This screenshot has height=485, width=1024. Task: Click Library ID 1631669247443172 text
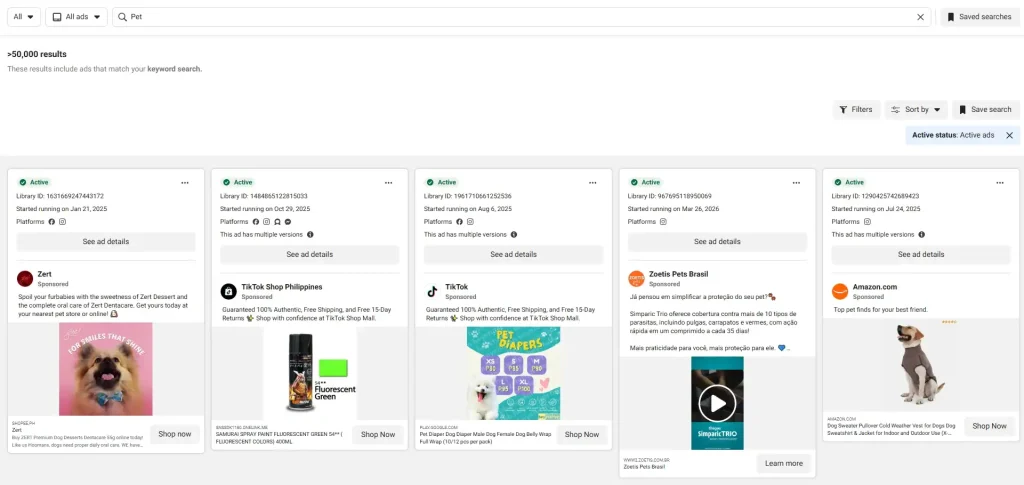tap(60, 196)
